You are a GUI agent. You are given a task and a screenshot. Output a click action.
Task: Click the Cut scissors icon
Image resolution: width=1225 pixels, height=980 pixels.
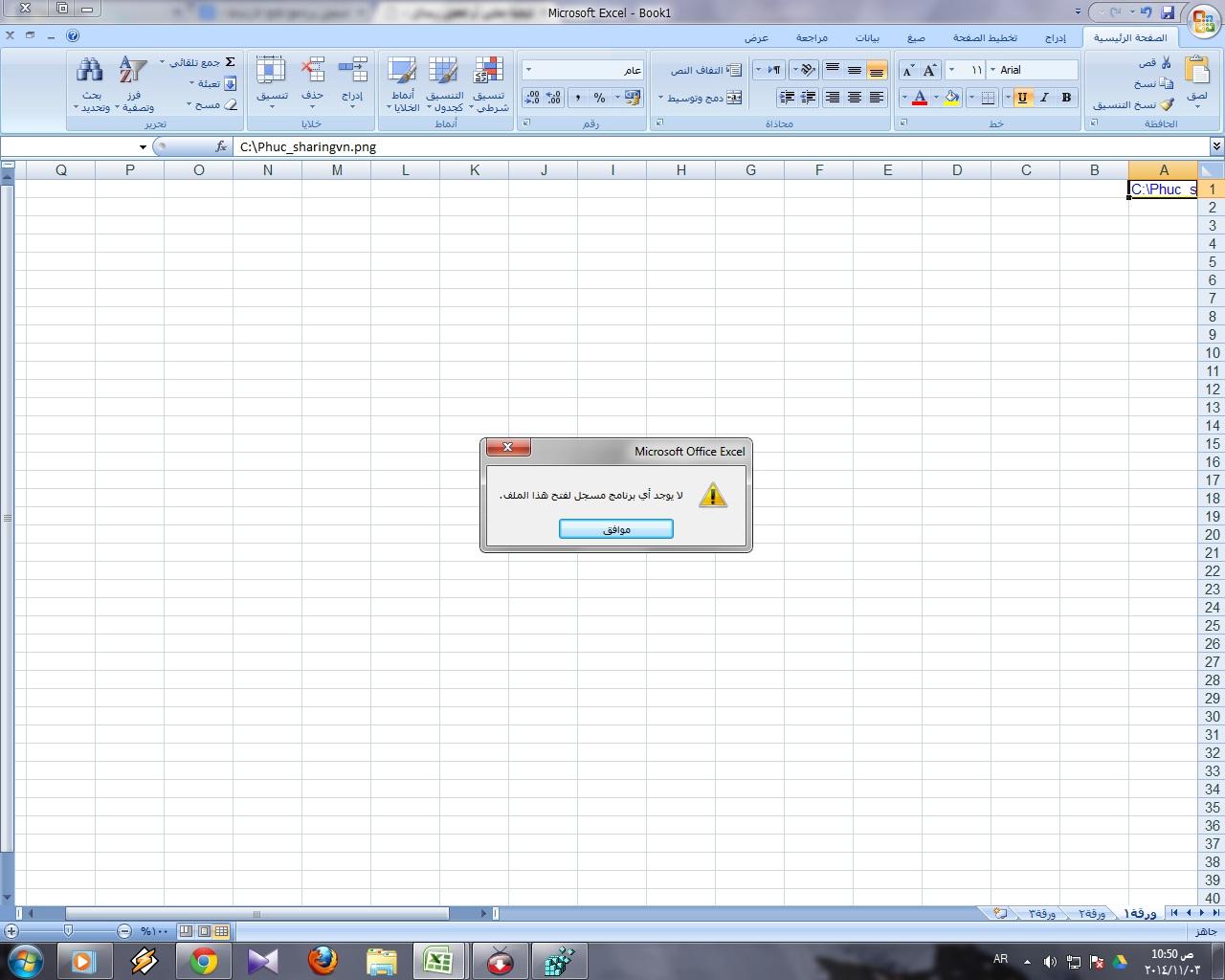point(1167,62)
